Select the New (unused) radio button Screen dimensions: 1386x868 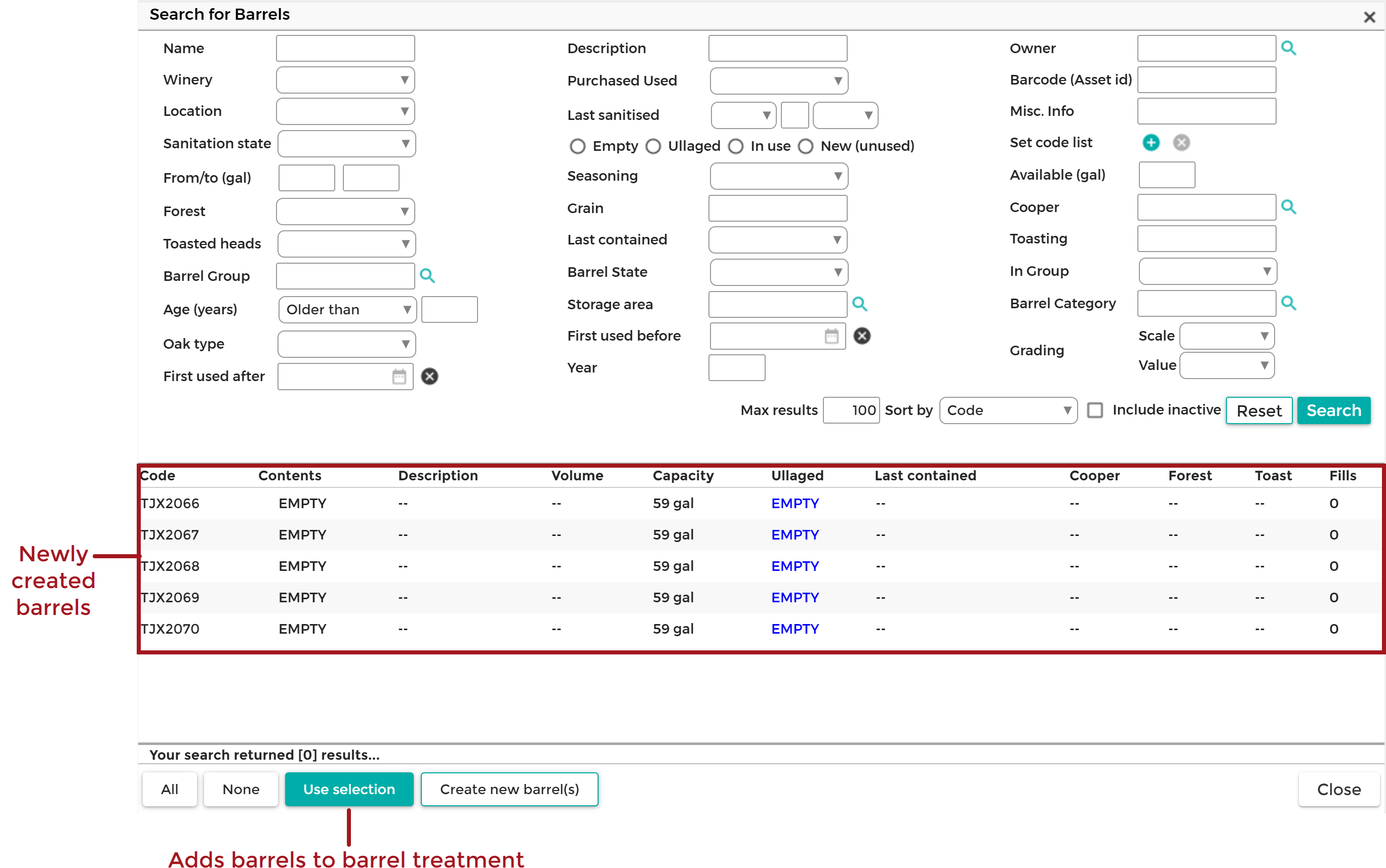[x=806, y=146]
